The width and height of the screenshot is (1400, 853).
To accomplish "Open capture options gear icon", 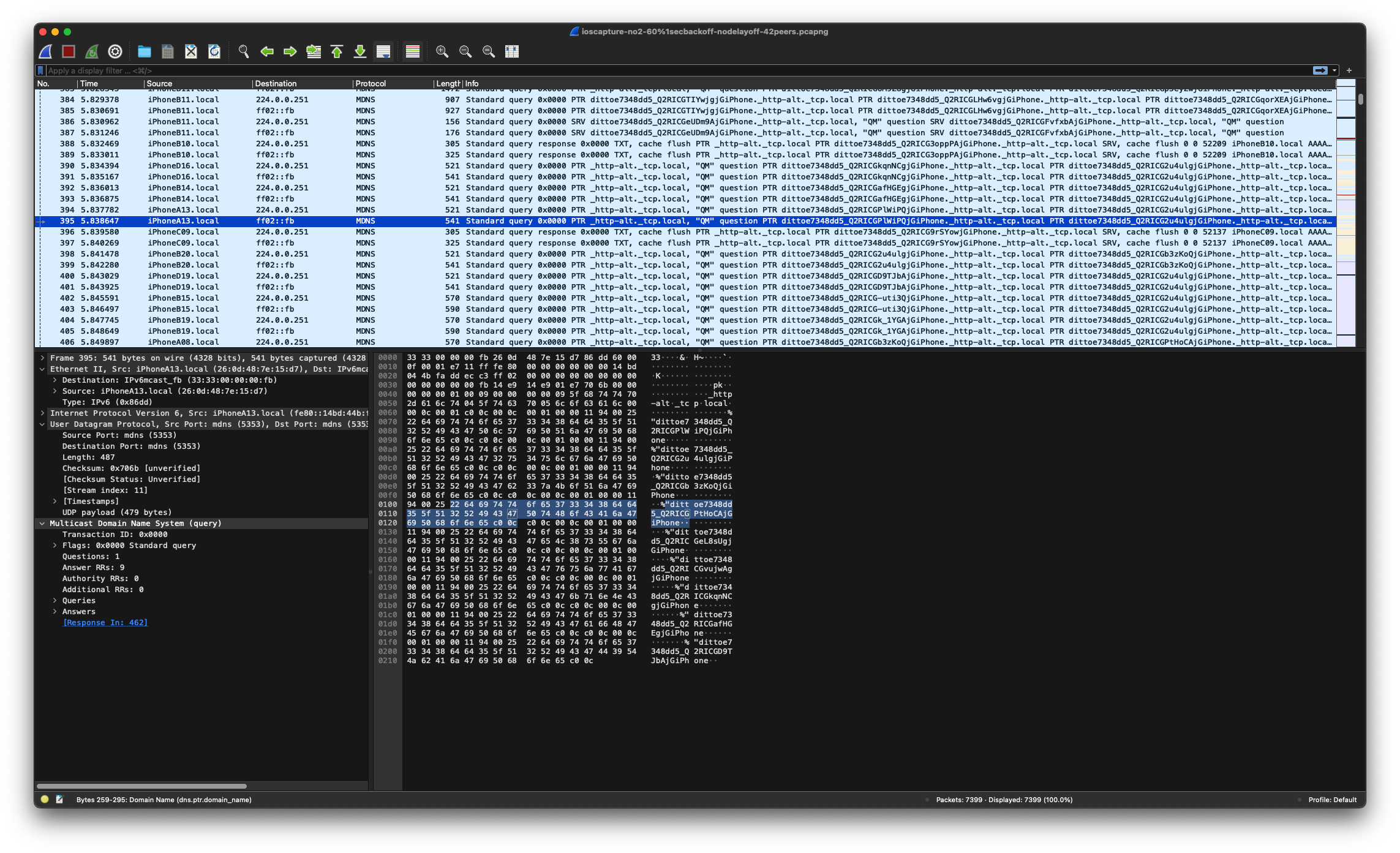I will (x=115, y=52).
